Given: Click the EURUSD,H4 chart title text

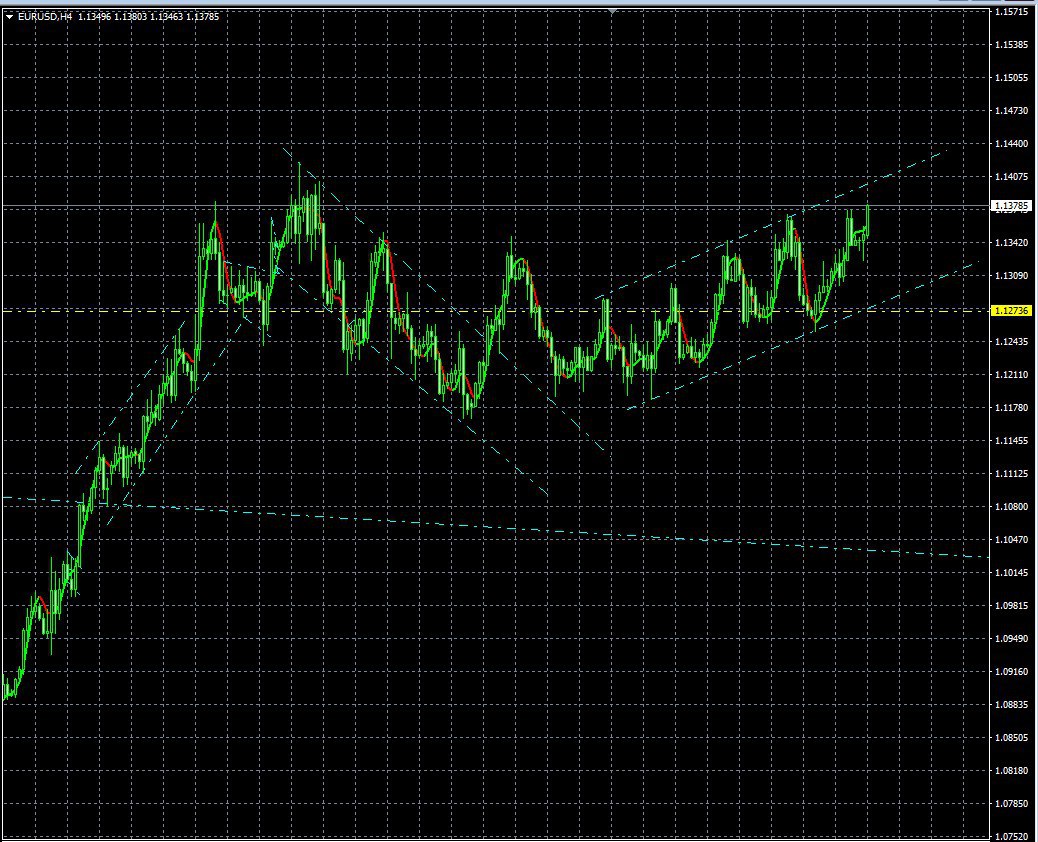Looking at the screenshot, I should point(44,17).
